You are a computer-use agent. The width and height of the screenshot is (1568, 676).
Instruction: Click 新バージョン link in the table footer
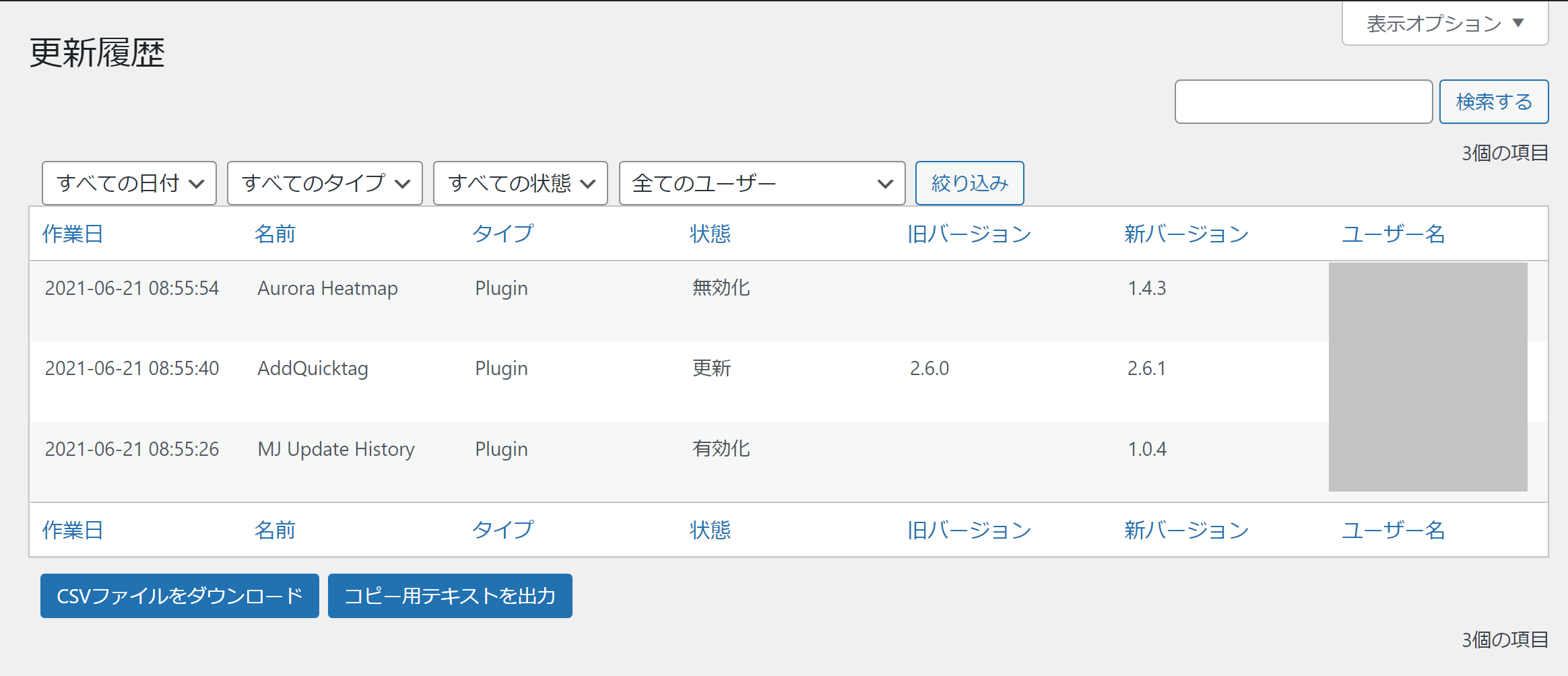(x=1186, y=530)
